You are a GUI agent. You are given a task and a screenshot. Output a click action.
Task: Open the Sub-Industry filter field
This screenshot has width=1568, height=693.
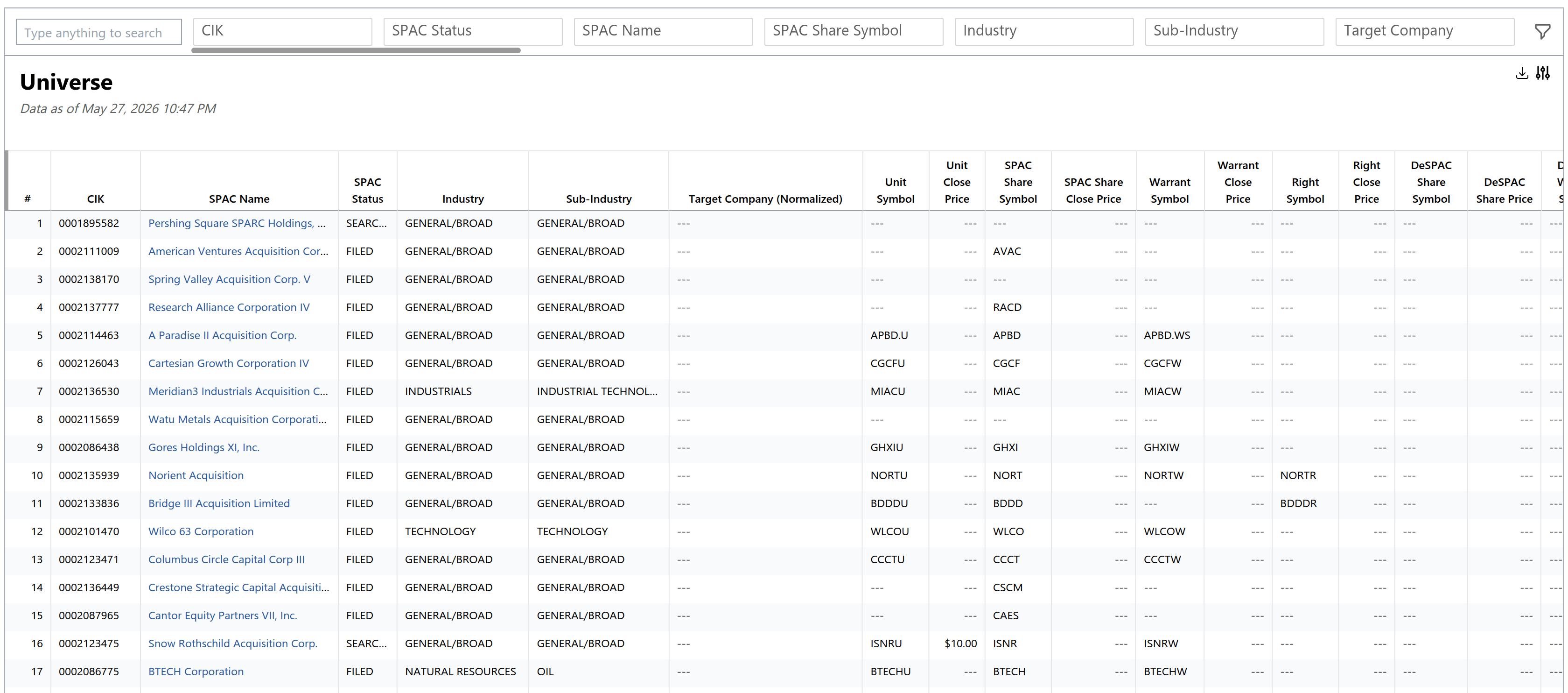[1234, 31]
